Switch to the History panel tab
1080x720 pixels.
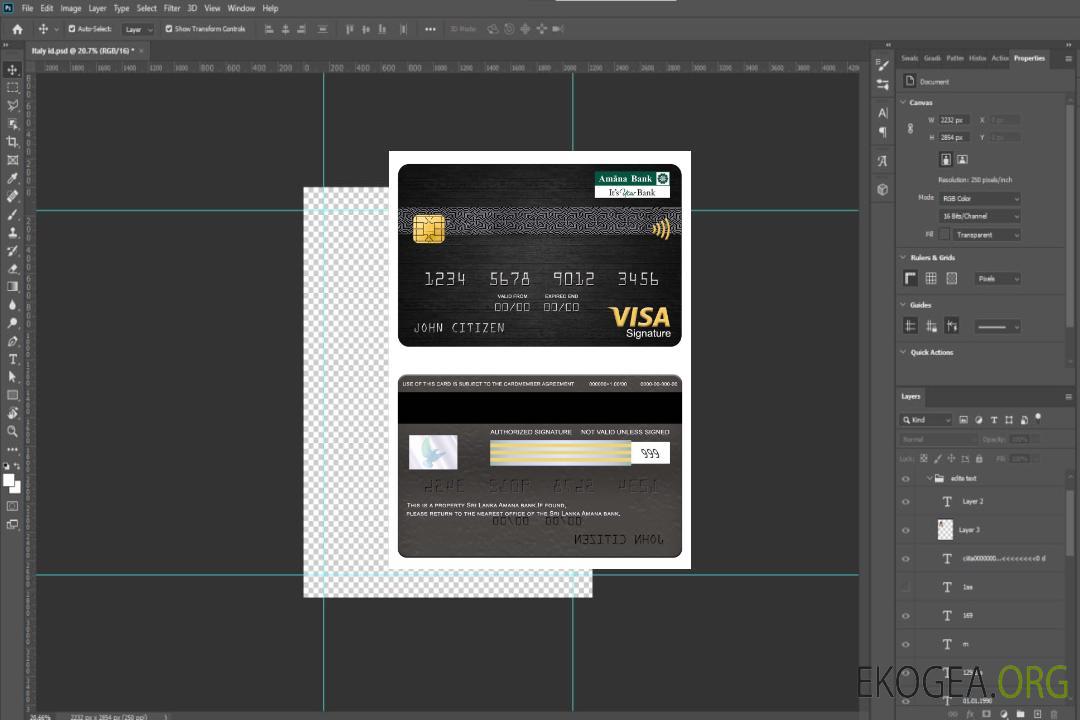[x=977, y=58]
